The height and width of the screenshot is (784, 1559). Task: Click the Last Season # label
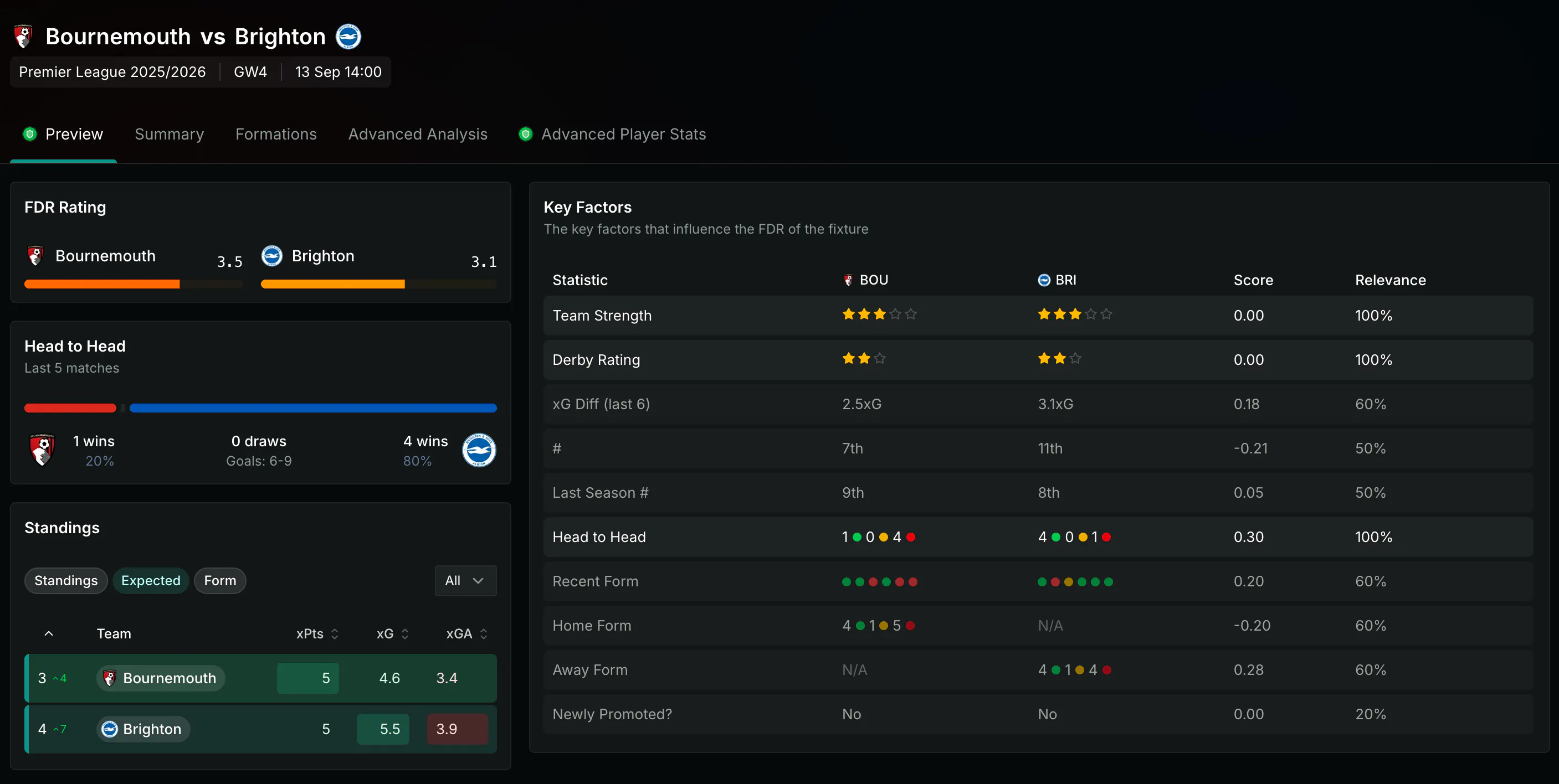[x=601, y=493]
